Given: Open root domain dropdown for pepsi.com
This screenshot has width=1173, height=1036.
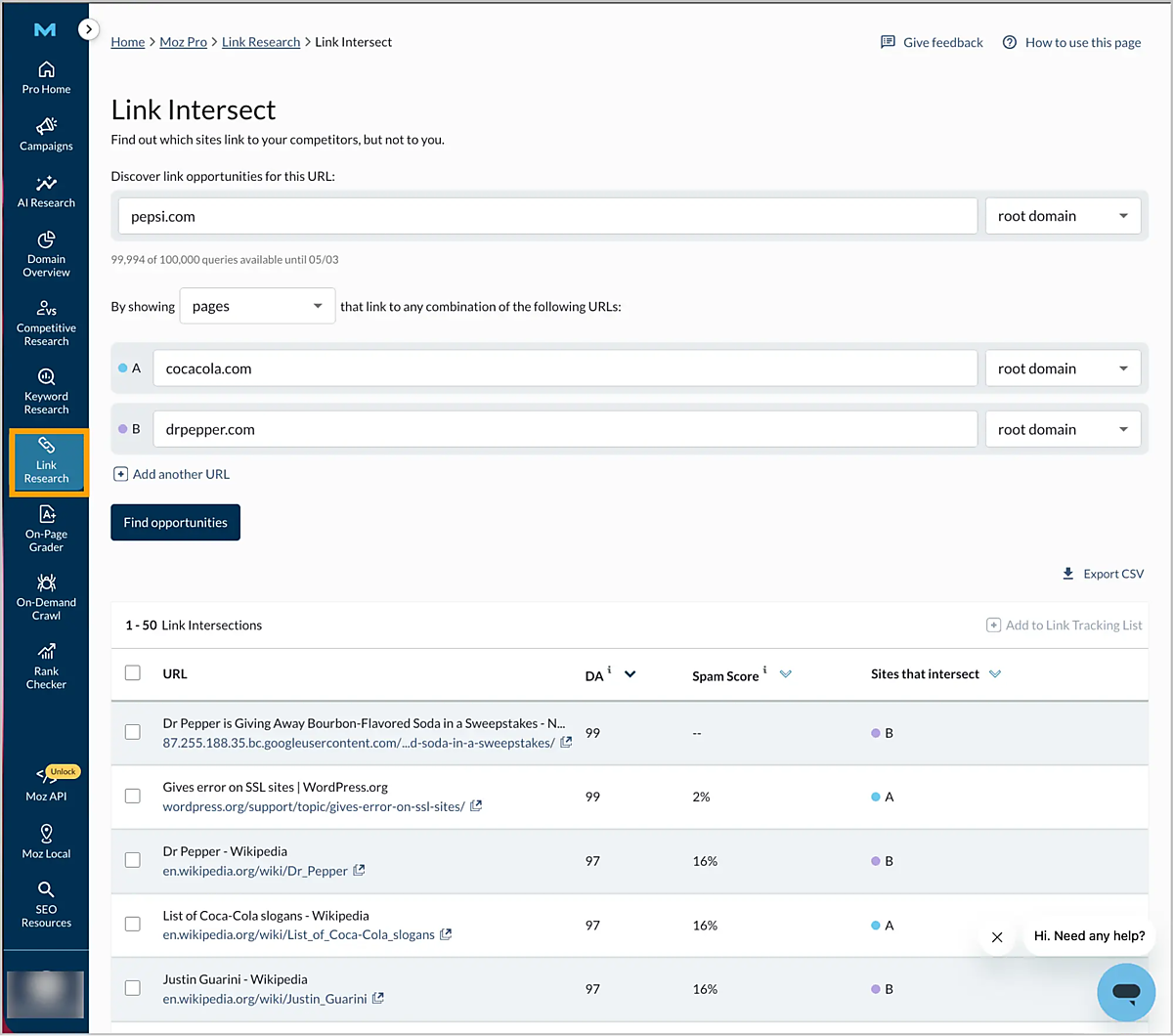Looking at the screenshot, I should pyautogui.click(x=1063, y=216).
